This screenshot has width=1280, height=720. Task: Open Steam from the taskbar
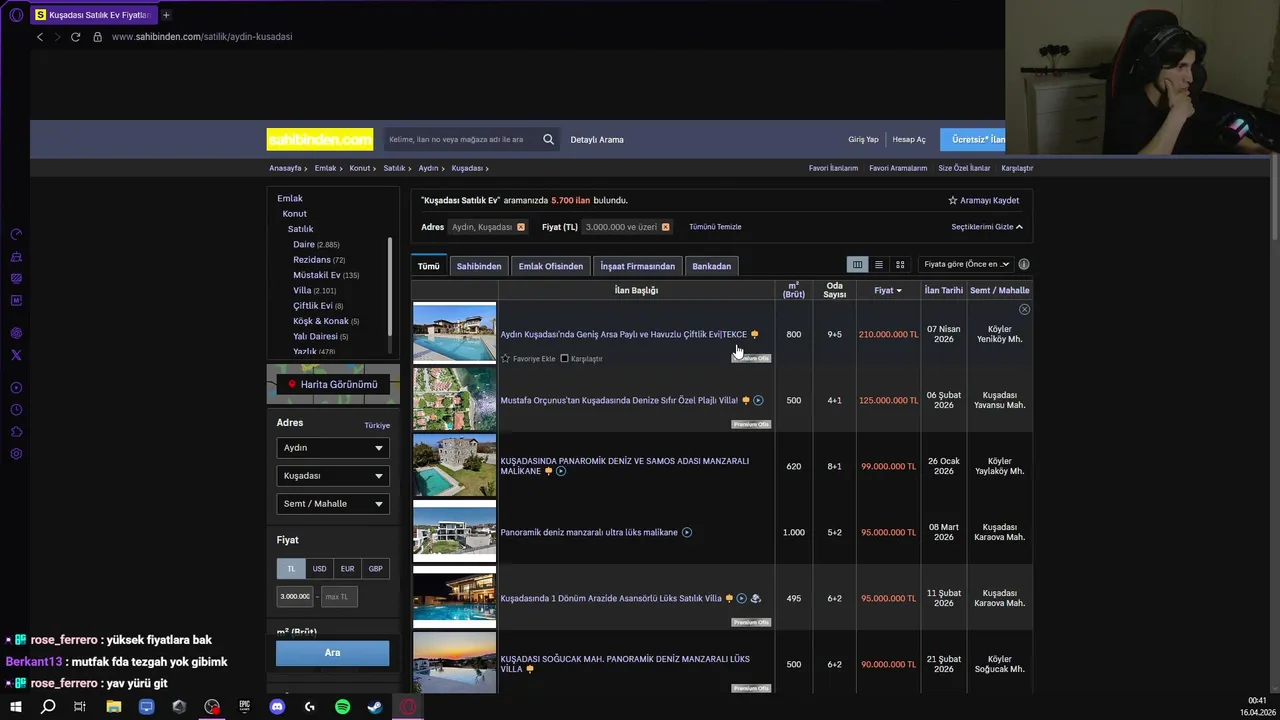click(375, 707)
